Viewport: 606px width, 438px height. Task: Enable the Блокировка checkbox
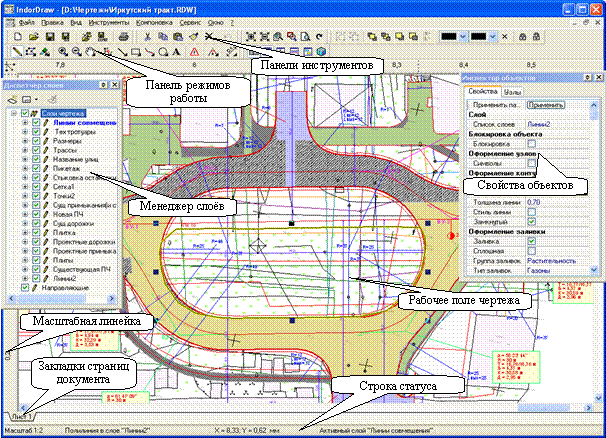(x=533, y=144)
